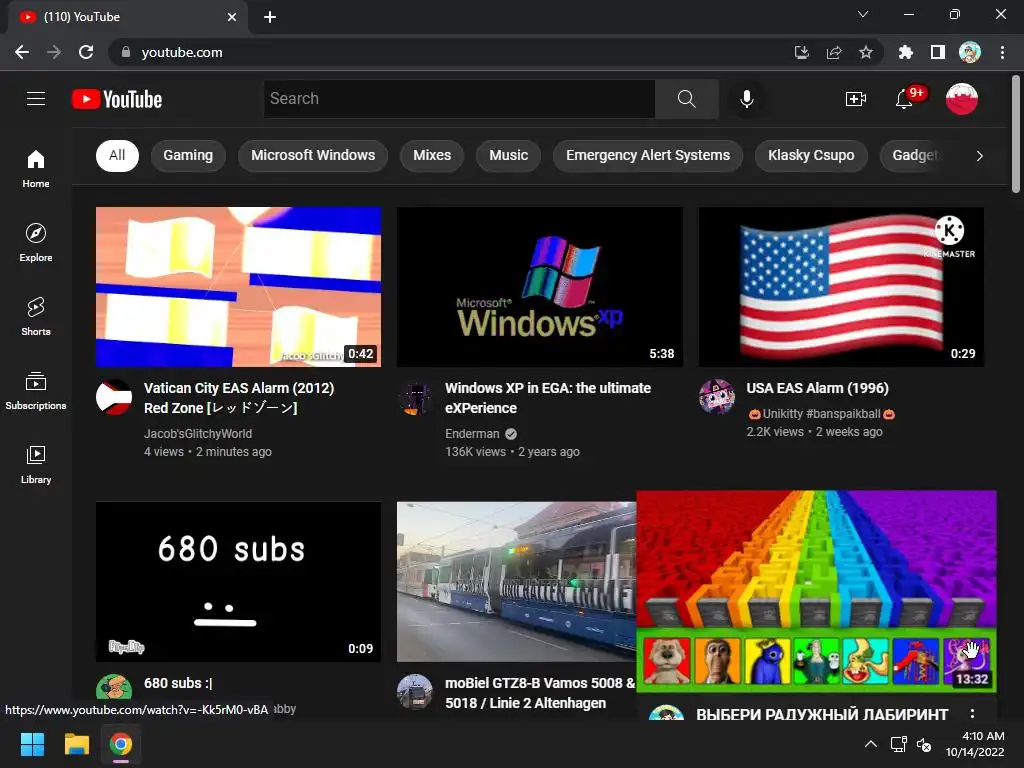Viewport: 1024px width, 768px height.
Task: Click the install app icon in address bar
Action: tap(802, 52)
